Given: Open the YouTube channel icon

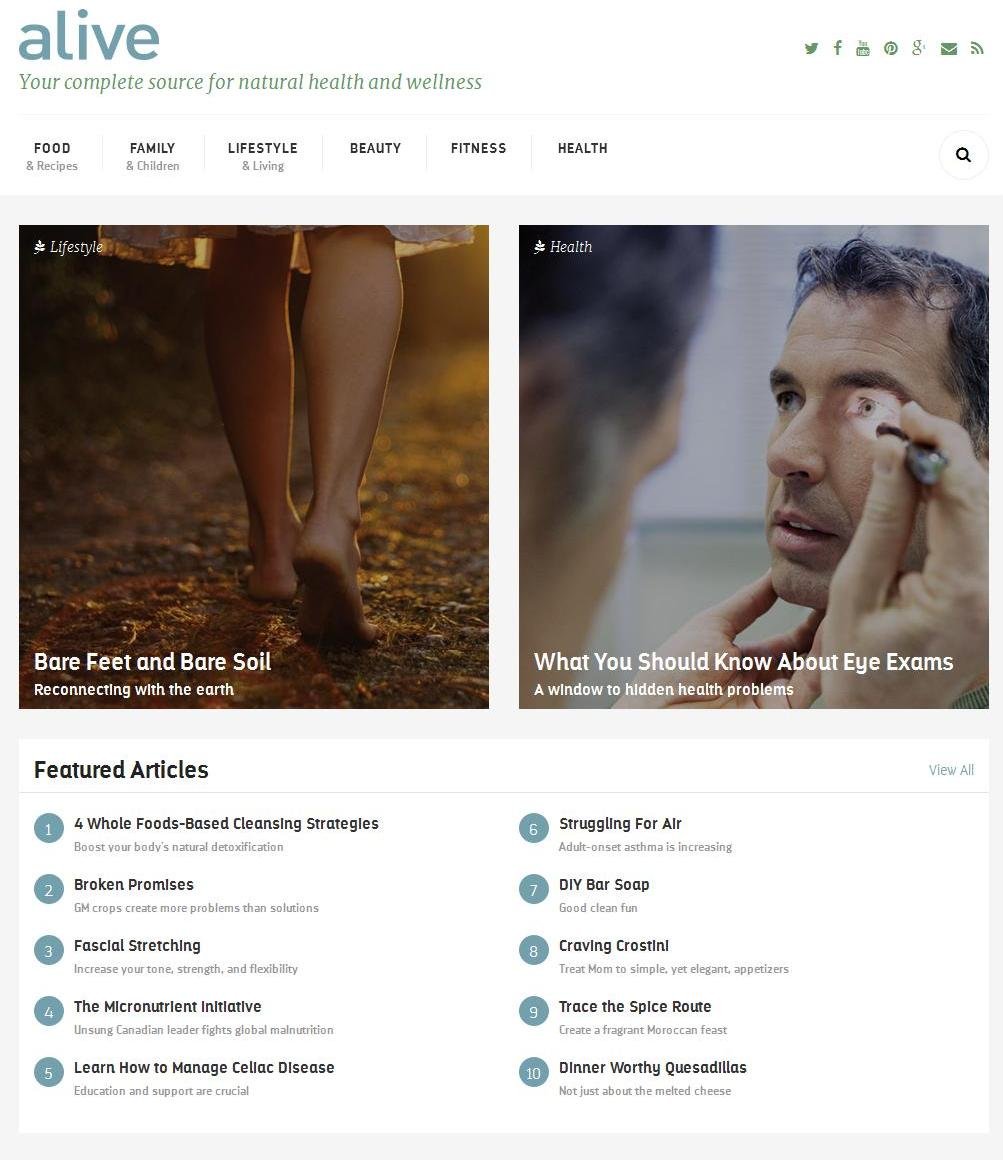Looking at the screenshot, I should coord(862,48).
